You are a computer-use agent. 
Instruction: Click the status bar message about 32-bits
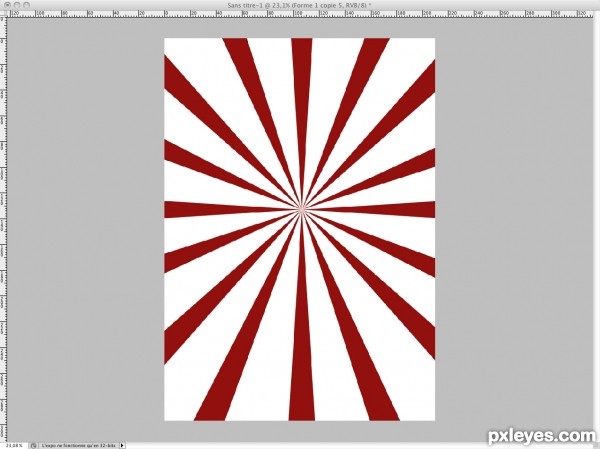tap(78, 446)
